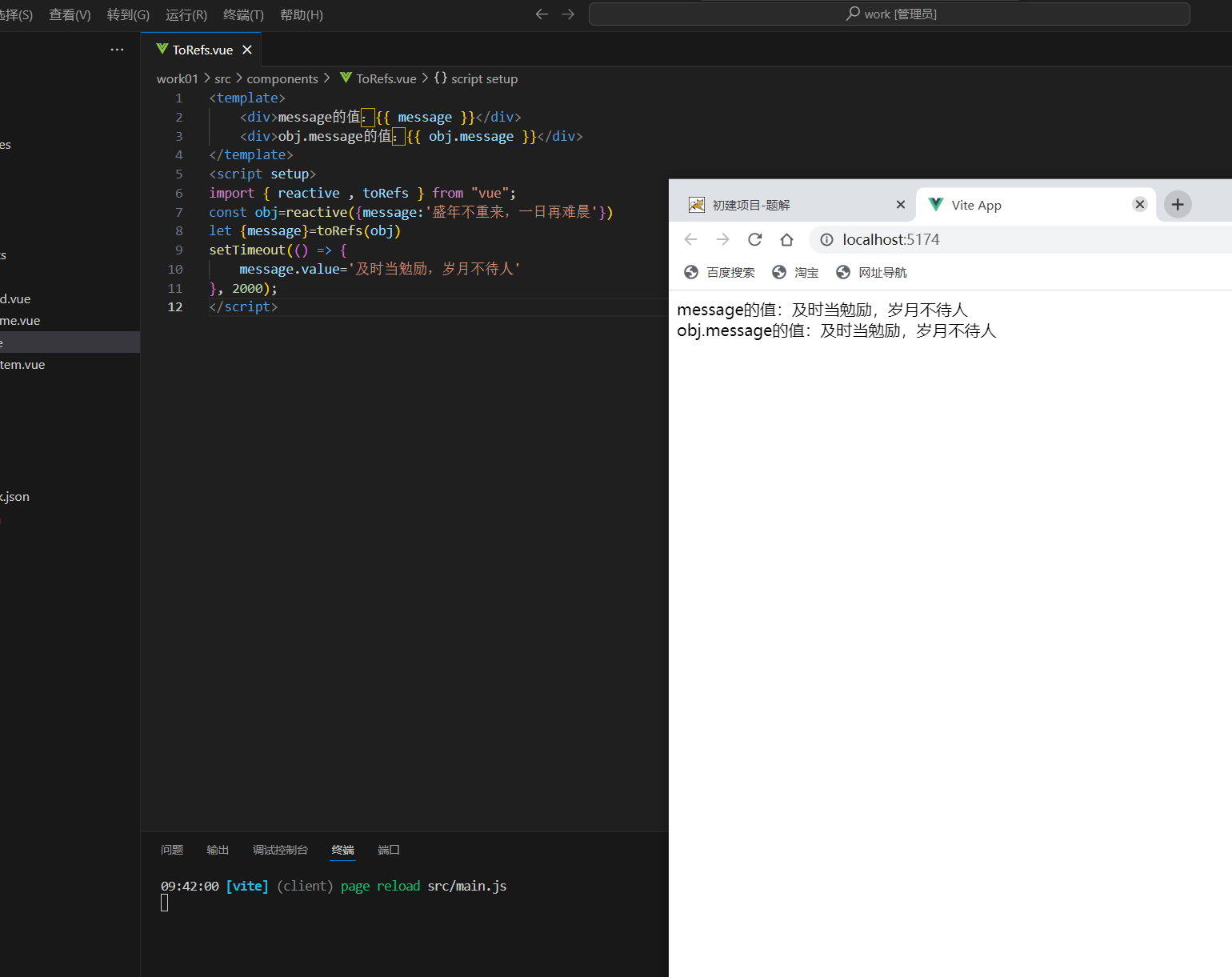The width and height of the screenshot is (1232, 977).
Task: Click script setup breadcrumb segment
Action: click(x=484, y=78)
